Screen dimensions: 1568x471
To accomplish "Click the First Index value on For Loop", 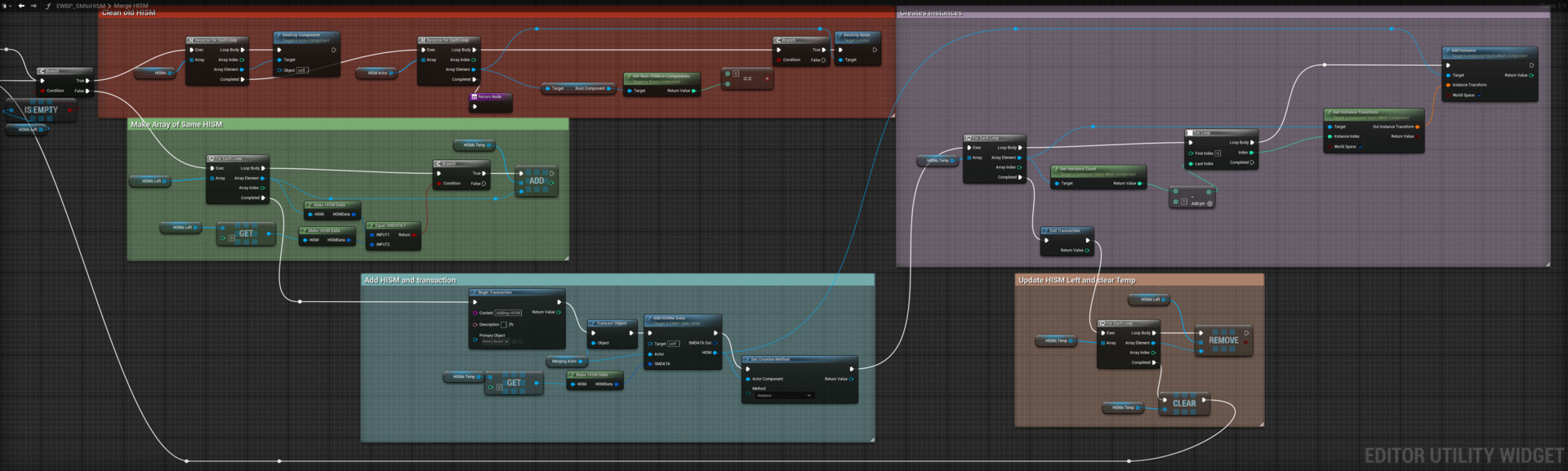I will (1218, 153).
